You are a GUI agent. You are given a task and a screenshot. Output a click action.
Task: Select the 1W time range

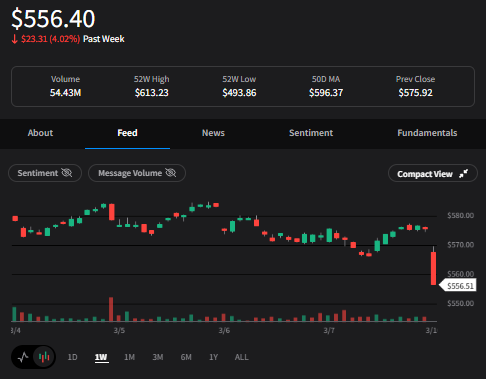click(x=101, y=357)
